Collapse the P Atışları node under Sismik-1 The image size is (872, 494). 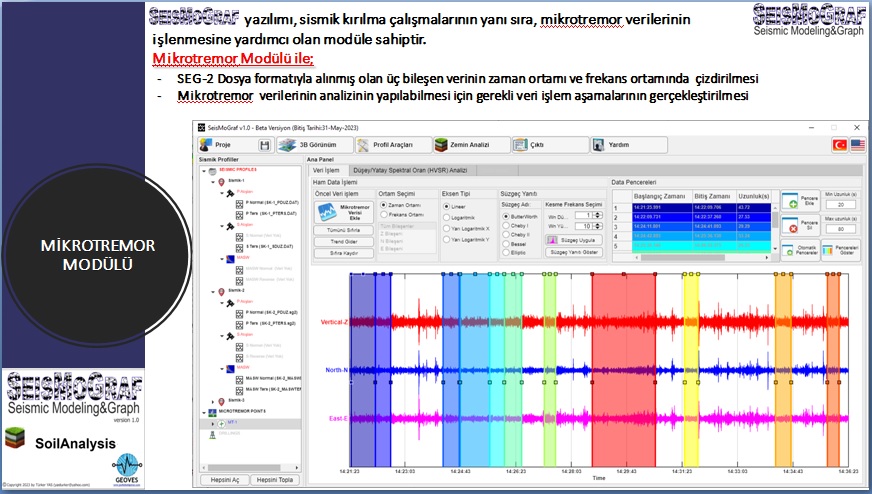221,193
